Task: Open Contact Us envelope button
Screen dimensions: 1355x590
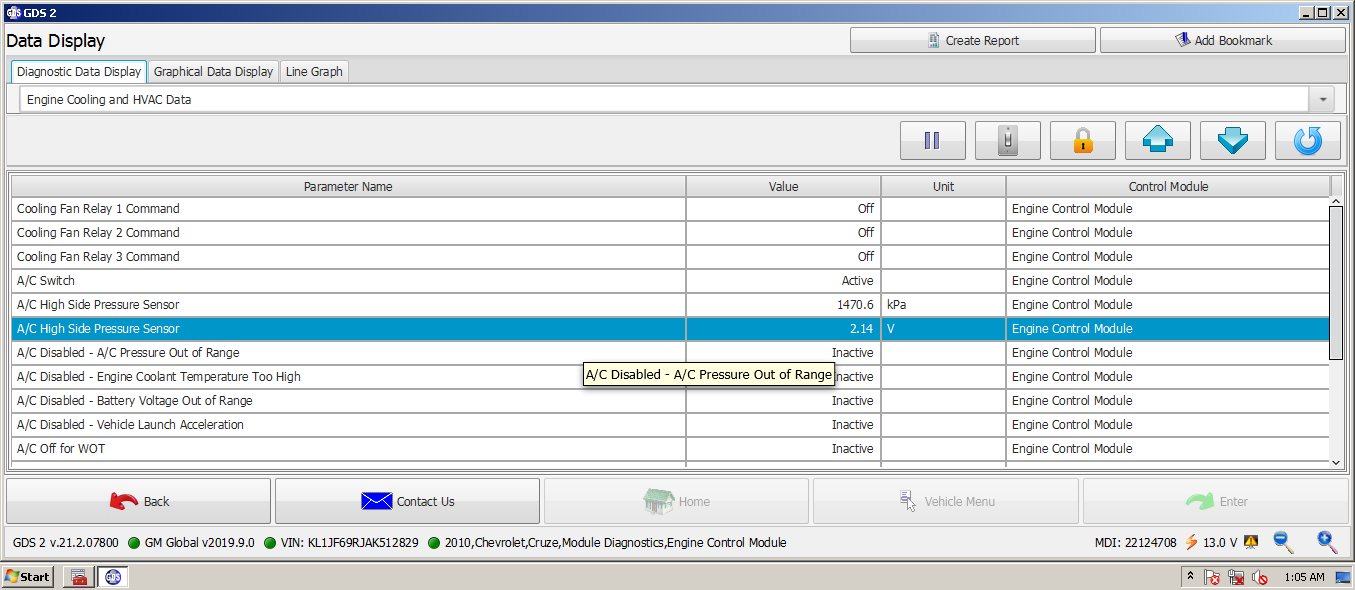Action: (x=407, y=501)
